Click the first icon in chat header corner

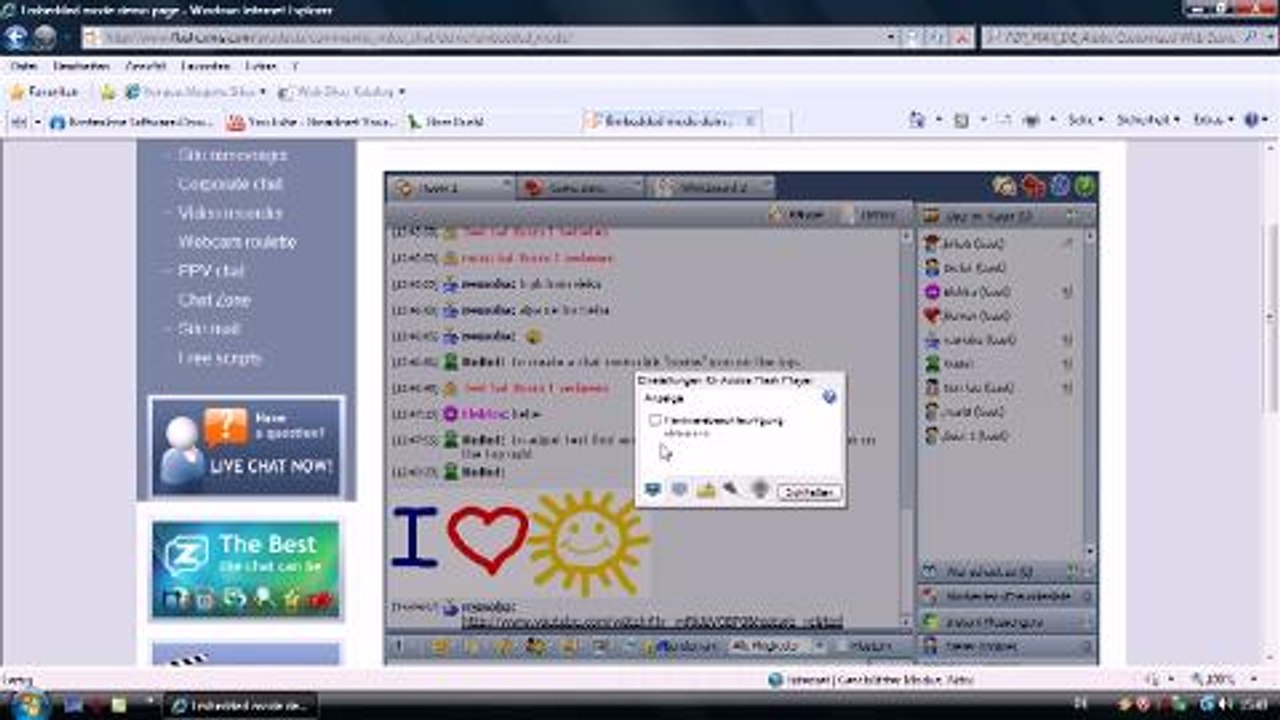click(x=1004, y=186)
